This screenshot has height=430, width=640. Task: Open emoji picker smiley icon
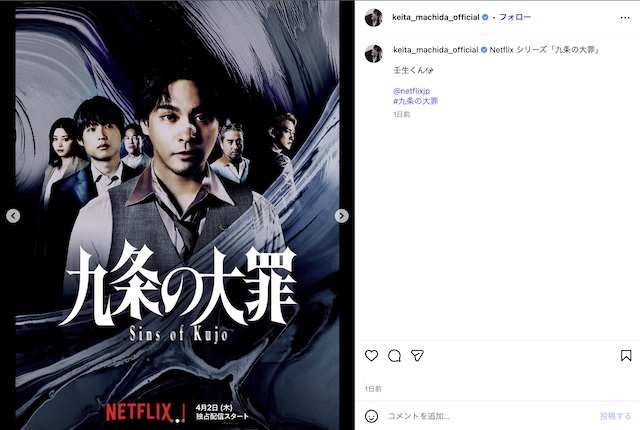click(x=371, y=416)
